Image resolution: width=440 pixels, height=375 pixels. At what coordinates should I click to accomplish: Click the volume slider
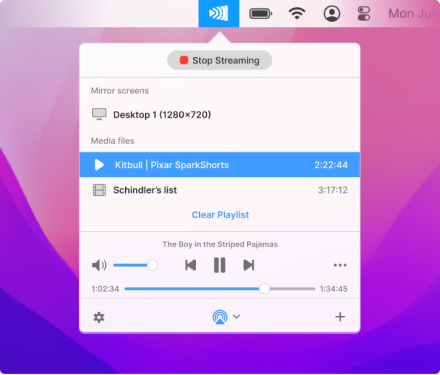click(135, 265)
